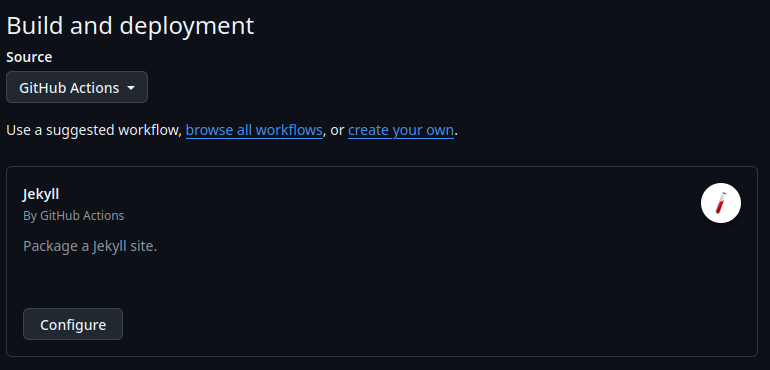This screenshot has width=770, height=370.
Task: Select the Jekyll workflow title
Action: 41,194
